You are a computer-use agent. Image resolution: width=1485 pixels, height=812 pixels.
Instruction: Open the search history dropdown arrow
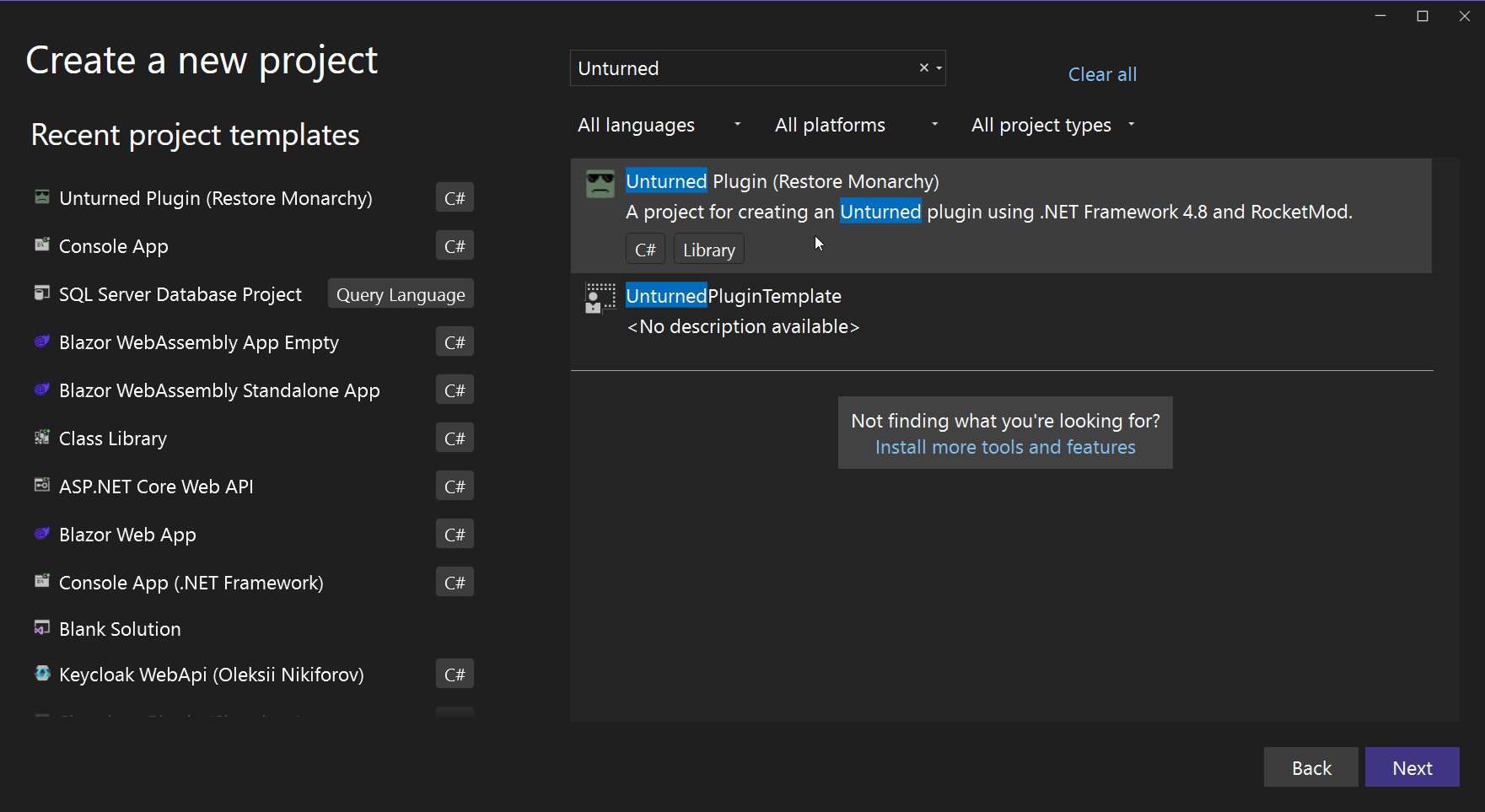(939, 67)
